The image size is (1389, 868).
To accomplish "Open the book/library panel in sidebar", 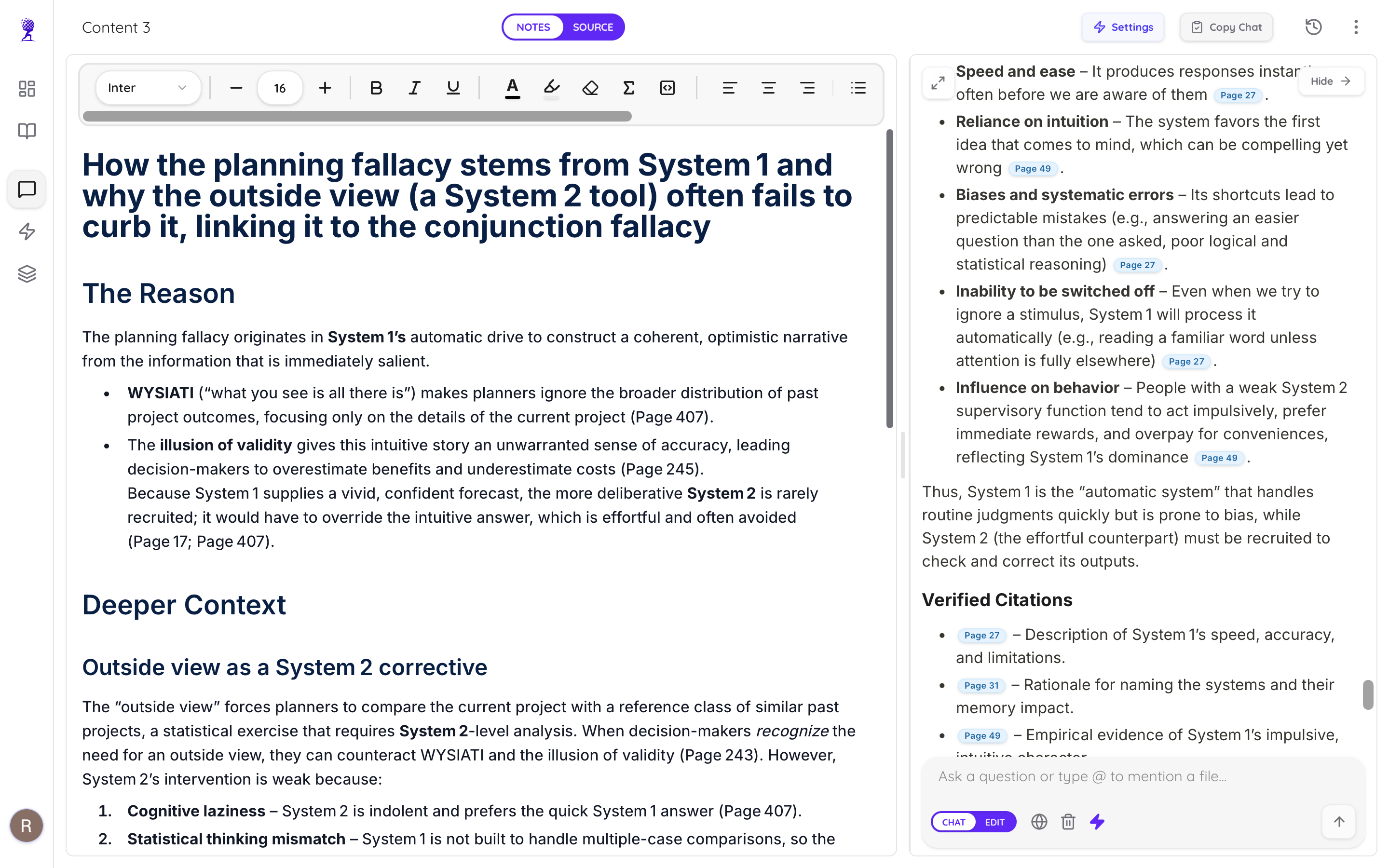I will click(x=27, y=131).
